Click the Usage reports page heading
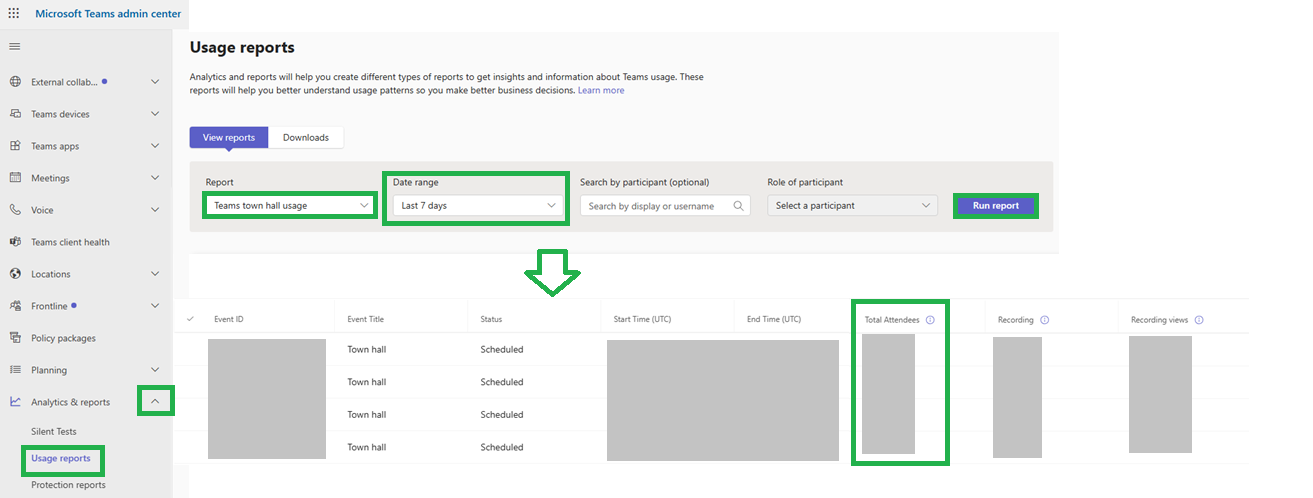1313x498 pixels. pyautogui.click(x=242, y=48)
